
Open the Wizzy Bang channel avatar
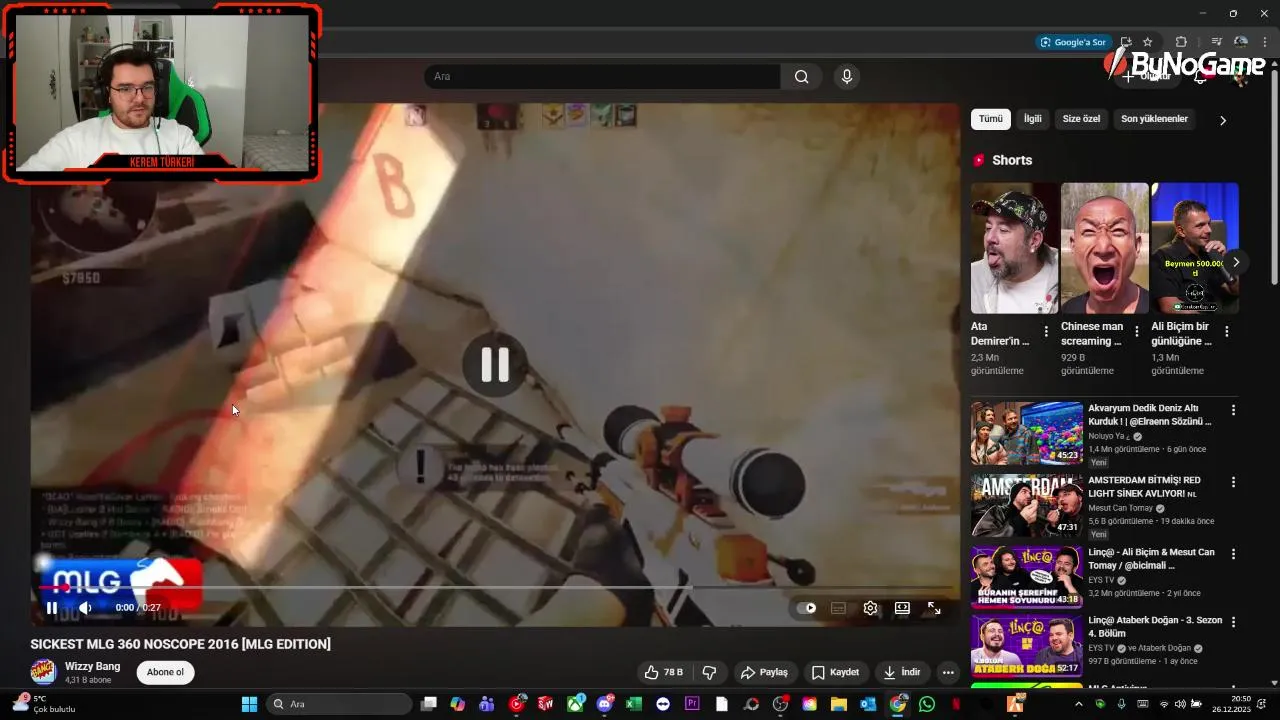43,672
